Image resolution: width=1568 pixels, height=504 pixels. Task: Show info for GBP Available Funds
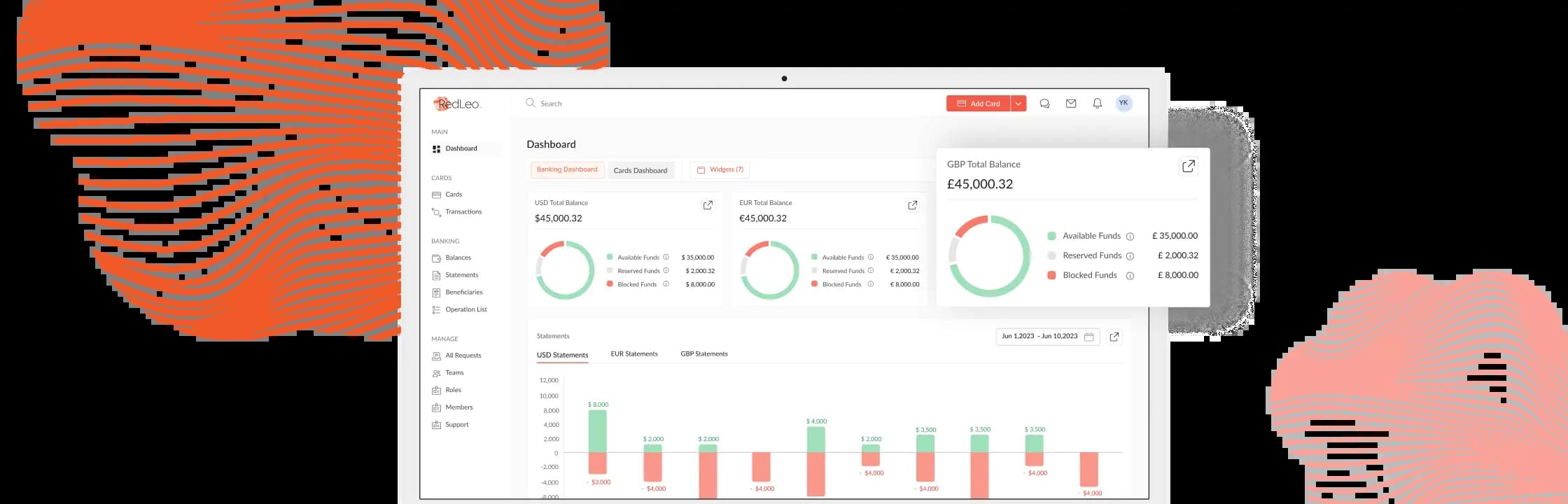(x=1130, y=237)
